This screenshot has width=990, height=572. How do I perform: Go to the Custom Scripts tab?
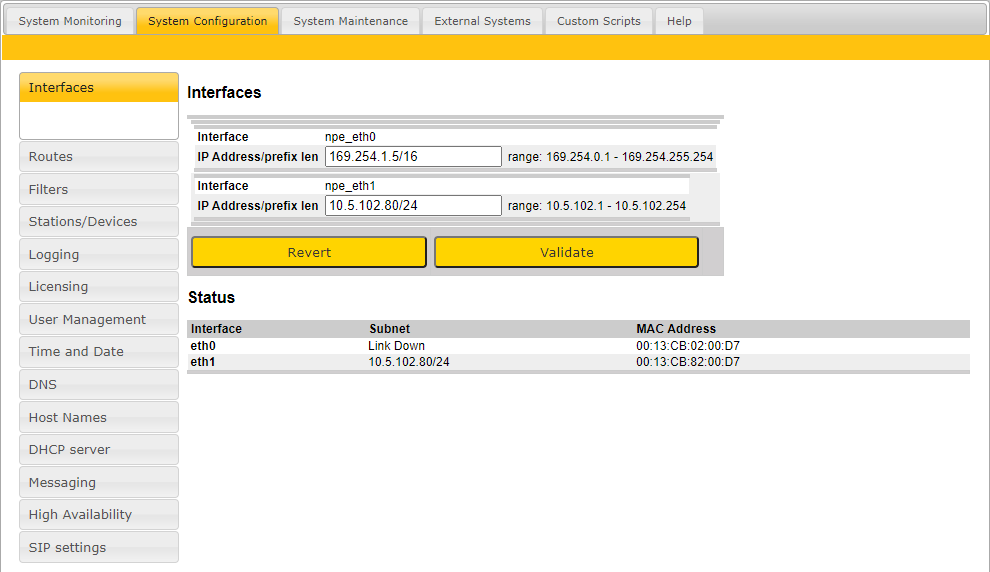pos(598,21)
